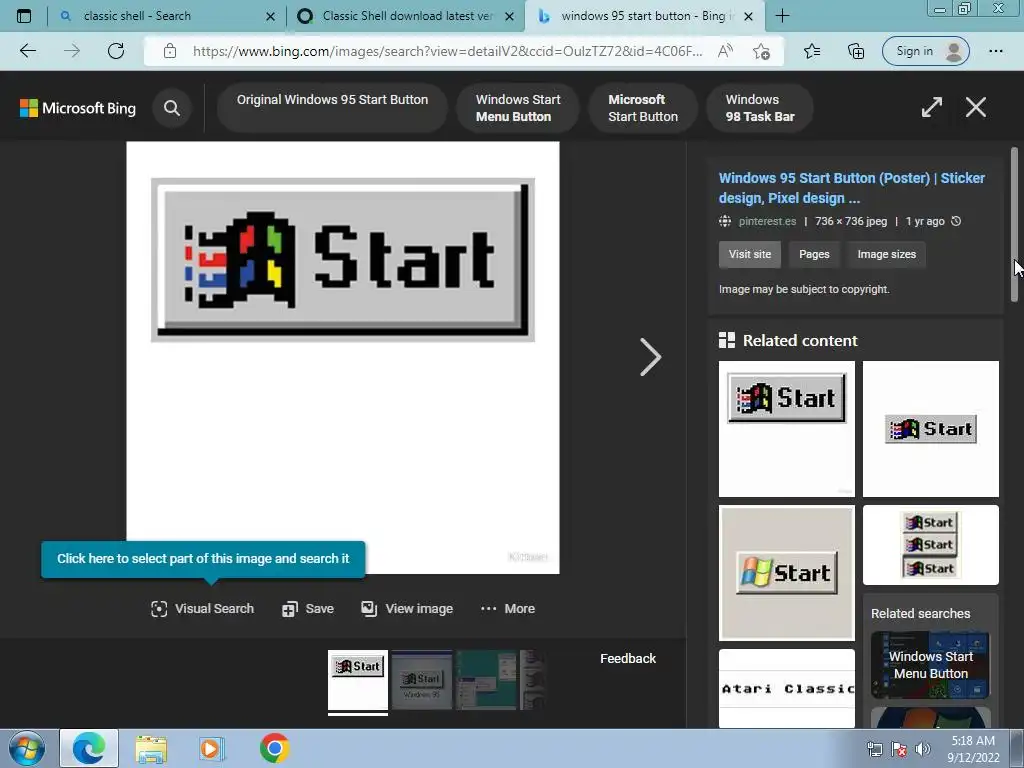Open the Favorites list icon
1024x768 pixels.
click(812, 51)
